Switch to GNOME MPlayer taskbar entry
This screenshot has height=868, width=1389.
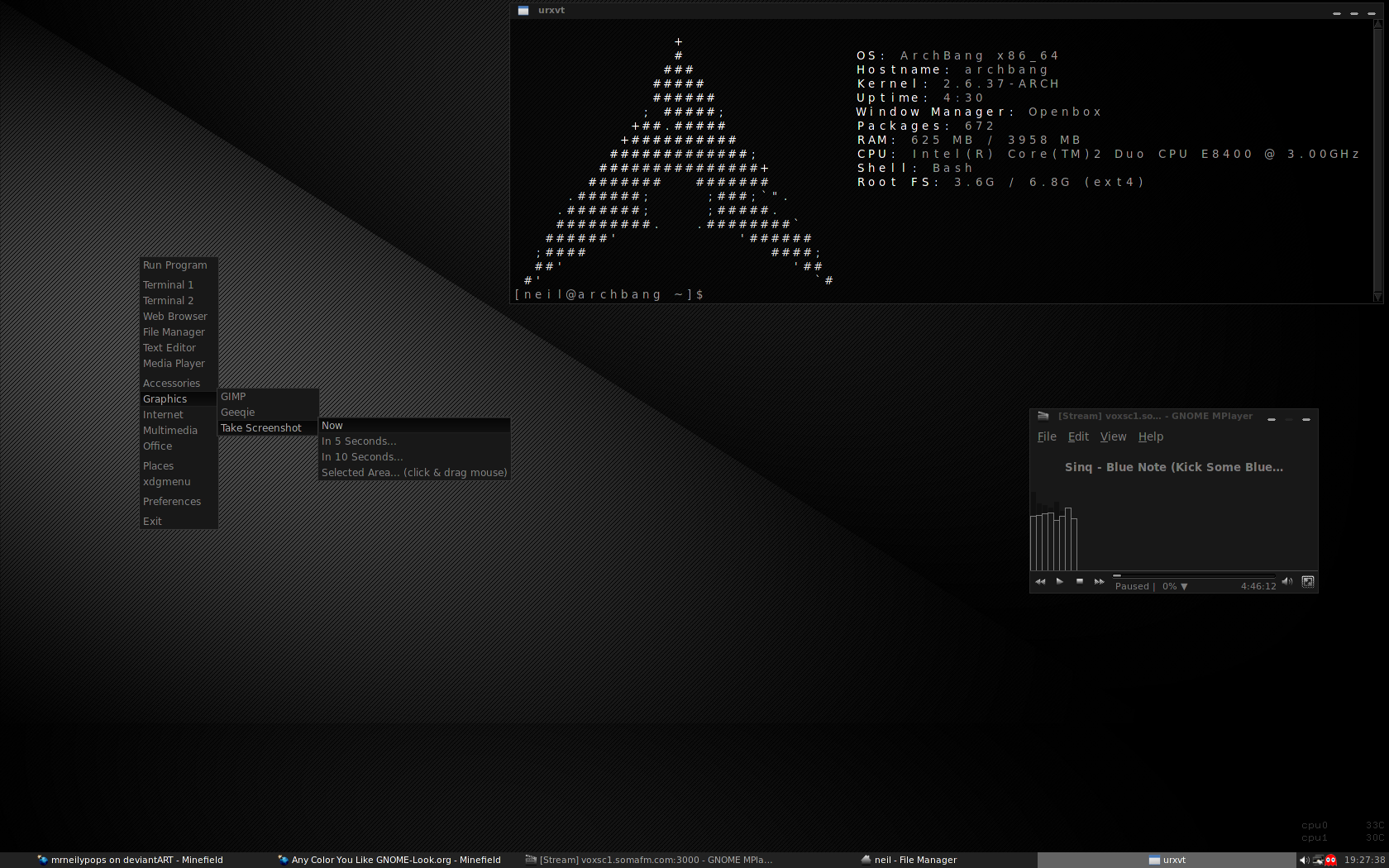(649, 860)
